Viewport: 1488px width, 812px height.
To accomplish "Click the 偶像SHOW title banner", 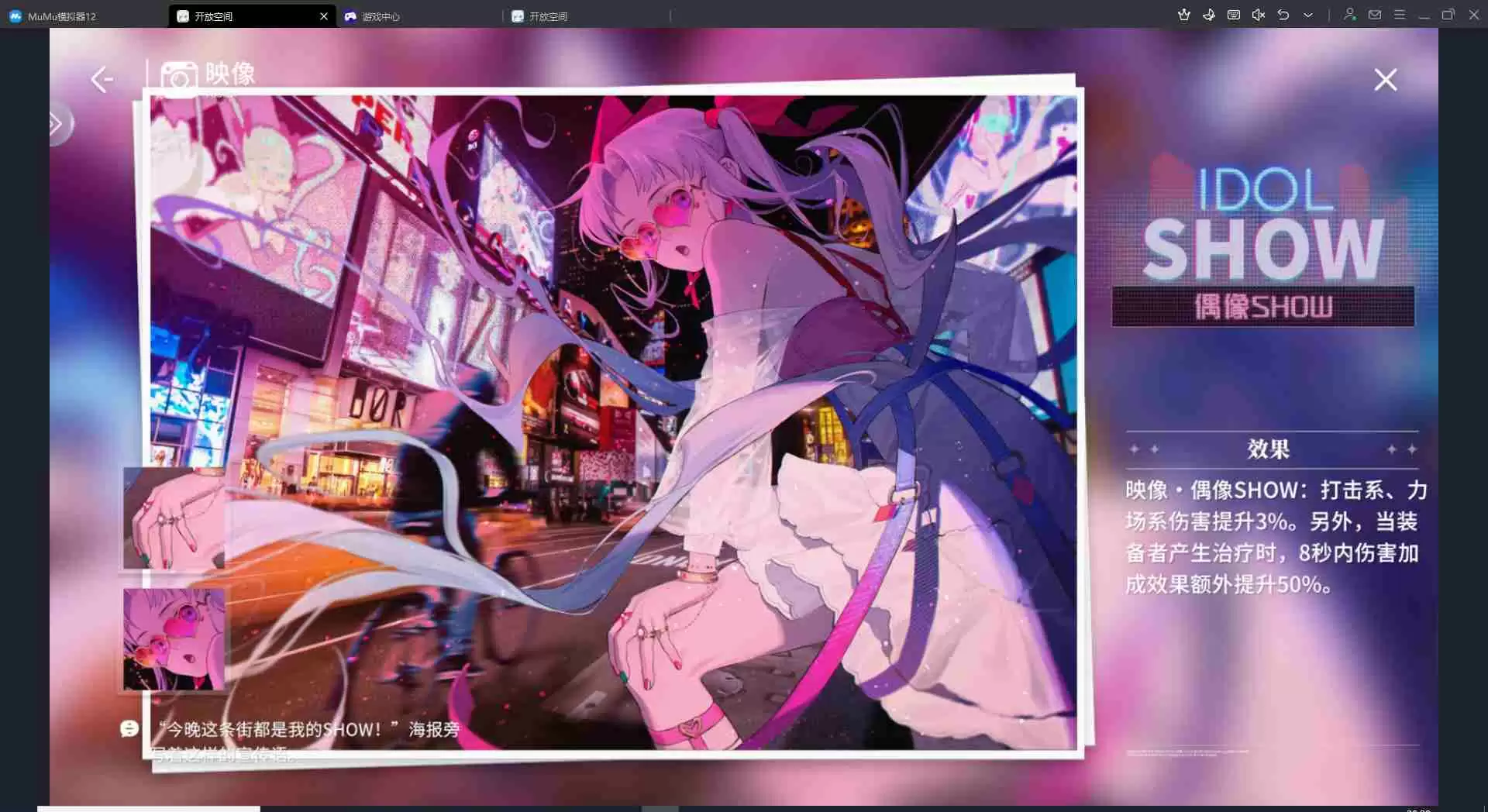I will 1262,307.
